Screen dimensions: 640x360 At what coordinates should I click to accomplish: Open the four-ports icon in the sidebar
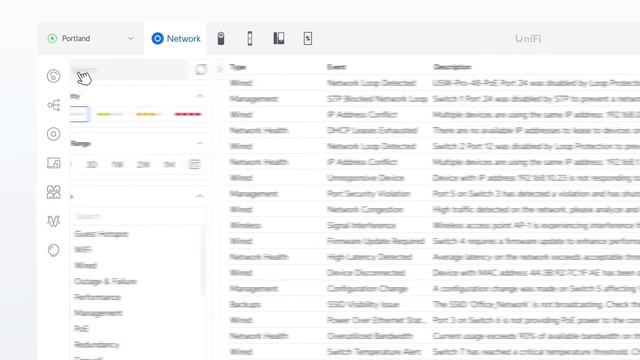tap(53, 192)
